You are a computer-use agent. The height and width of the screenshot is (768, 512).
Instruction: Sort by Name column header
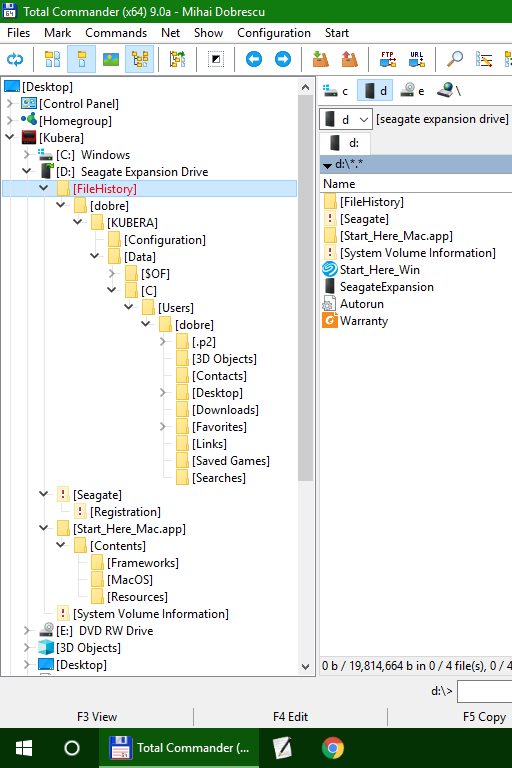(x=339, y=184)
